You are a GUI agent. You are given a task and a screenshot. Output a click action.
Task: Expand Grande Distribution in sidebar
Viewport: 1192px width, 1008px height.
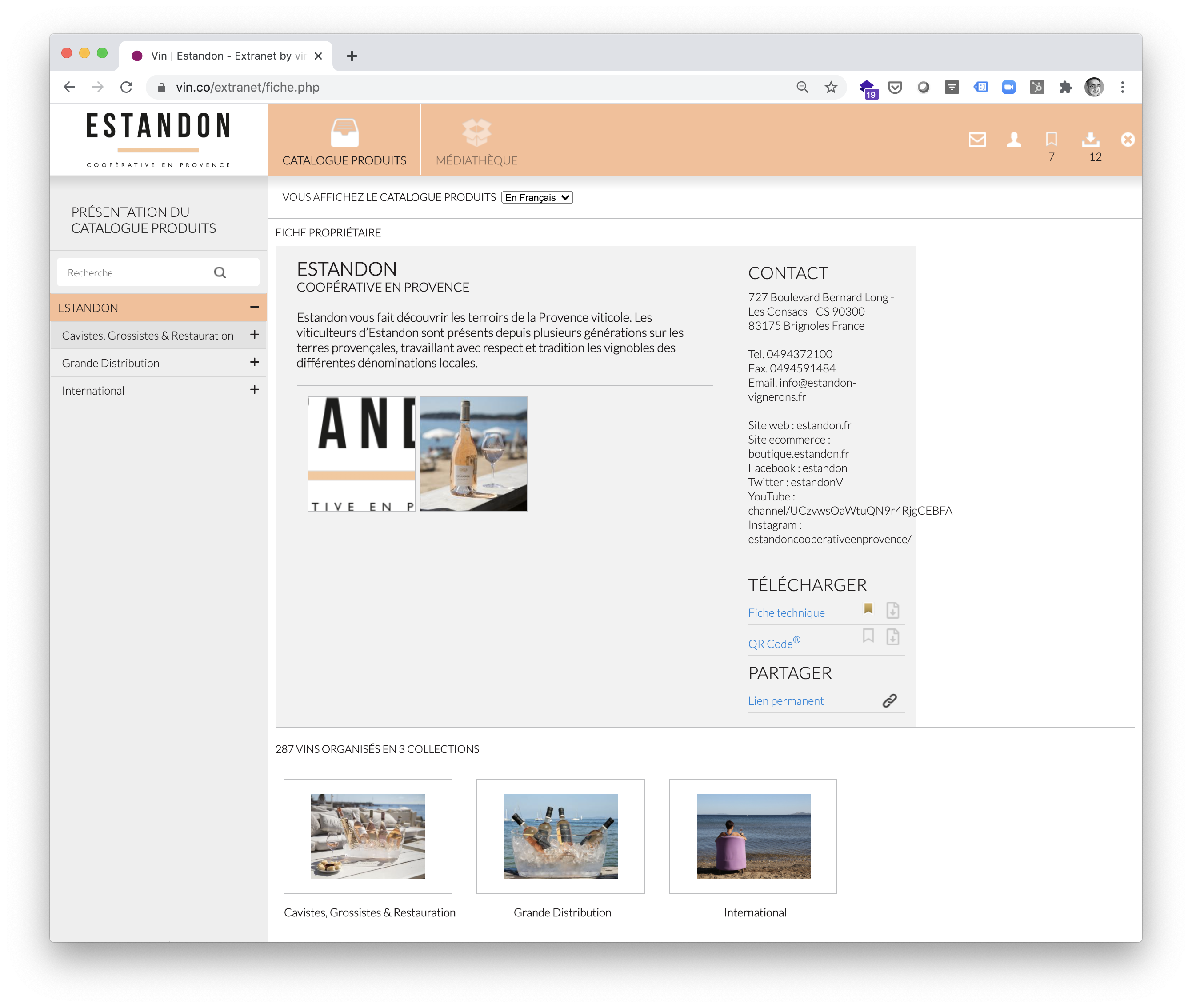click(254, 362)
